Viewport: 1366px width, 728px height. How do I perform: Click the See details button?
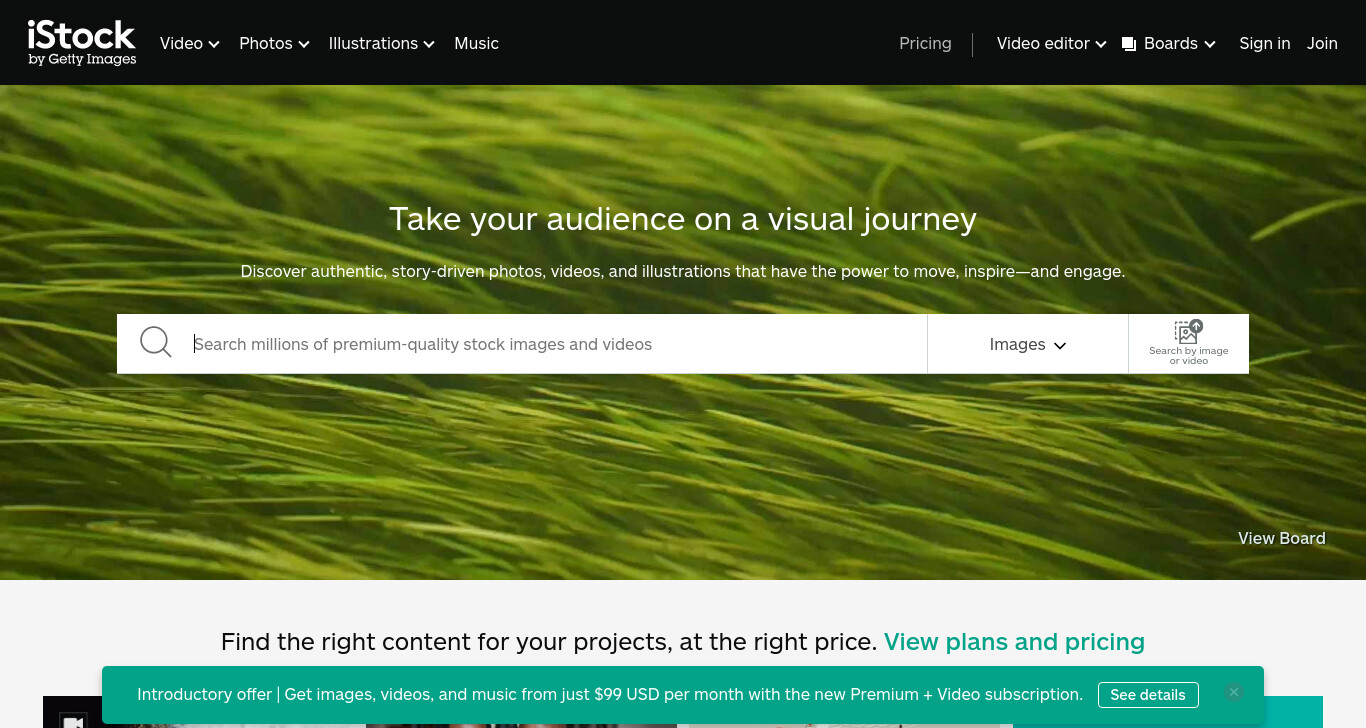coord(1148,695)
